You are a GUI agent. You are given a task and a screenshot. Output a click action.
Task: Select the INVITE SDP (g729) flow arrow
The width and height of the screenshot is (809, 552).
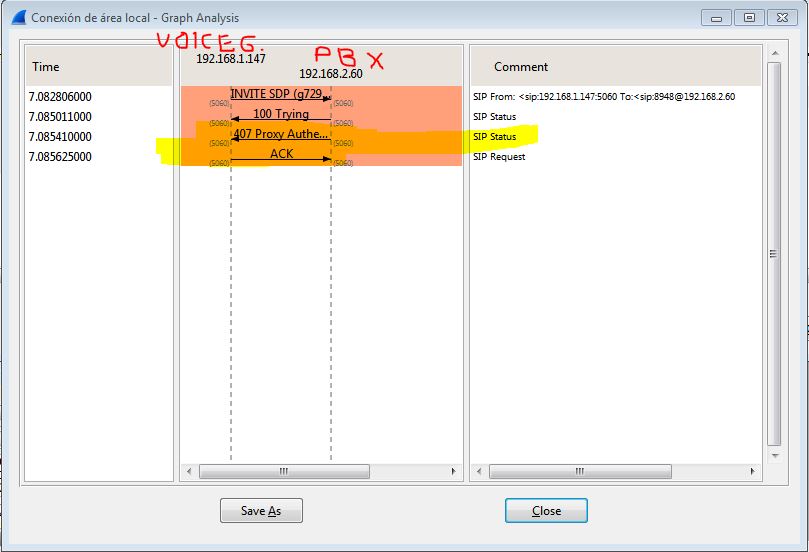point(281,95)
